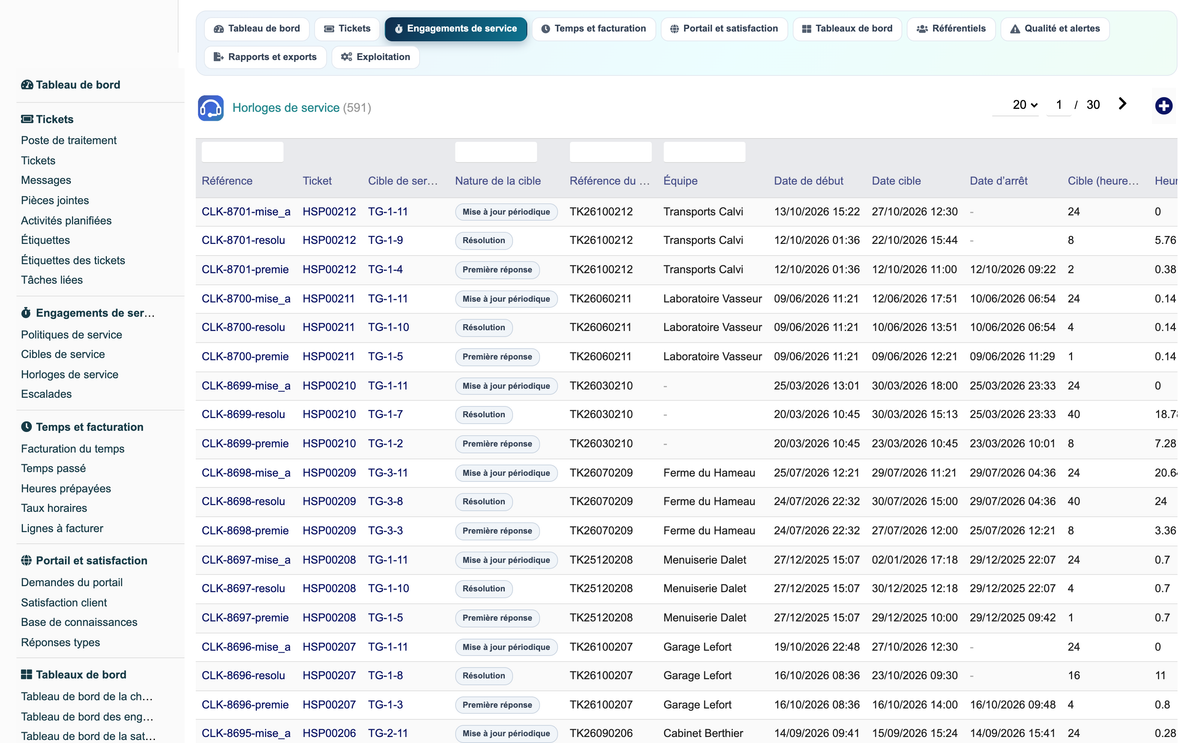1200x743 pixels.
Task: Open Taux horaires in the sidebar
Action: click(54, 509)
